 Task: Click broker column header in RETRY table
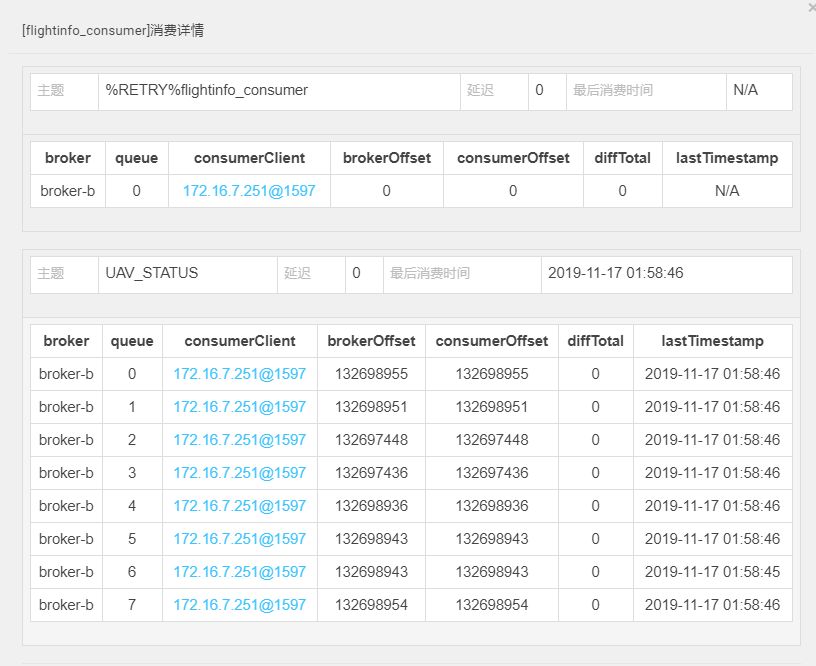coord(68,158)
